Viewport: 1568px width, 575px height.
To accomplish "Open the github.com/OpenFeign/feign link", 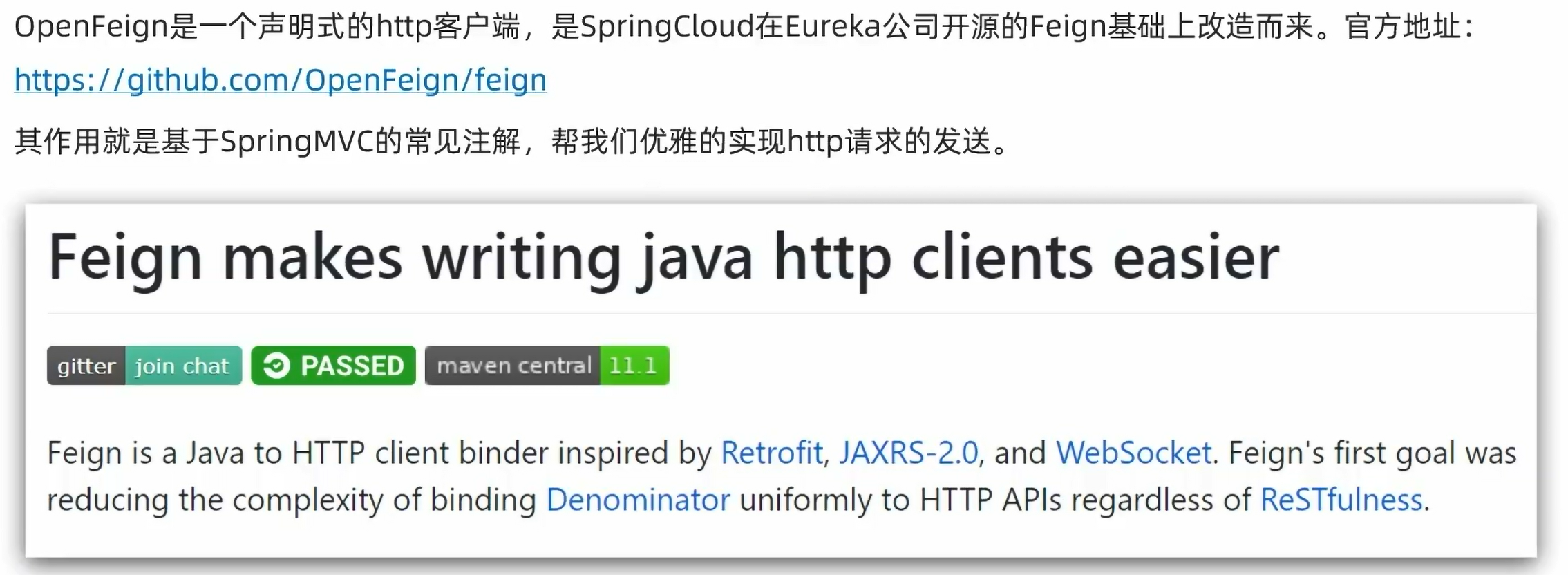I will [281, 80].
